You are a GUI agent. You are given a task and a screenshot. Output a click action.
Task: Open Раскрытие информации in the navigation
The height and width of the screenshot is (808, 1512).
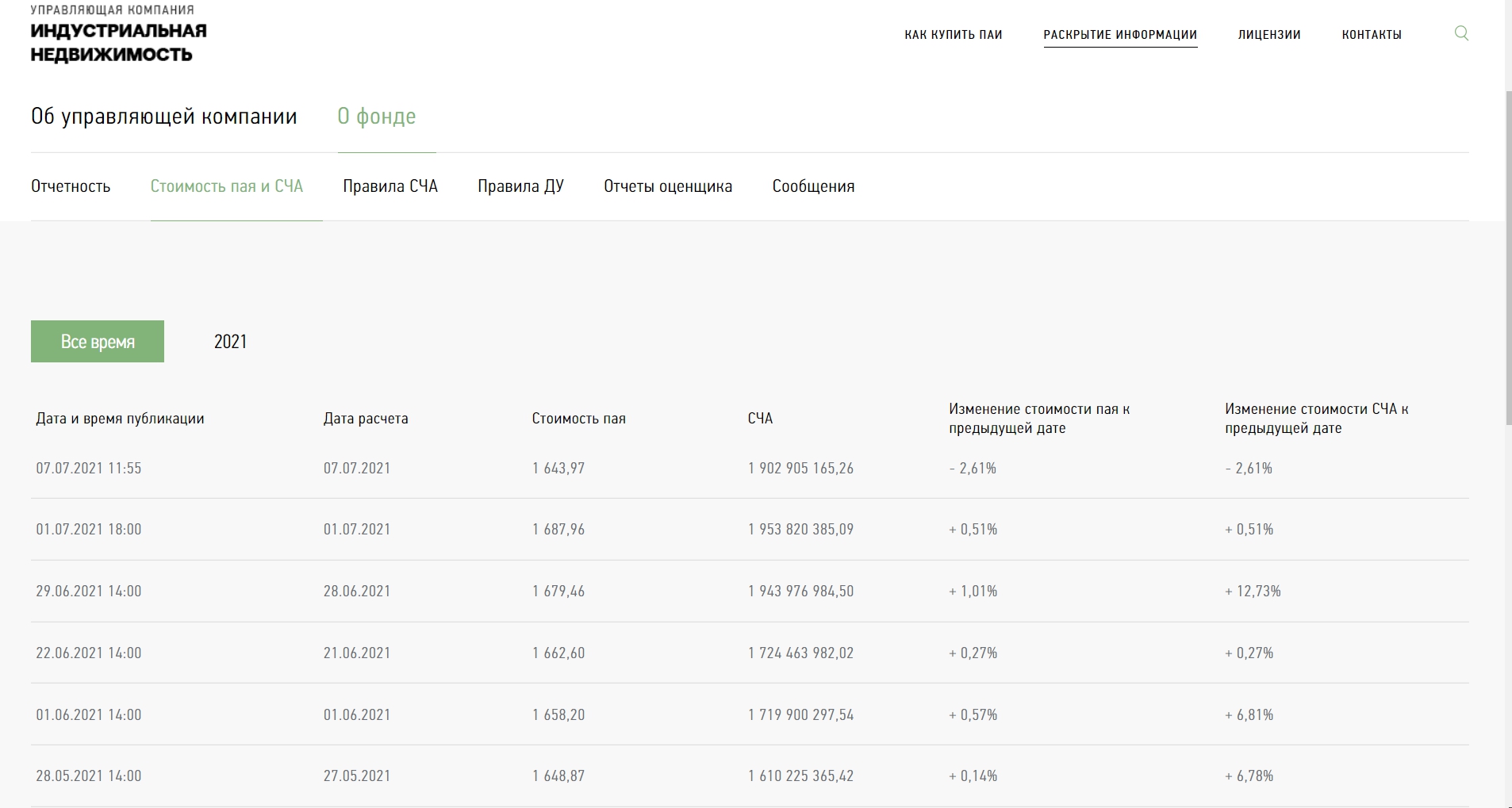point(1119,35)
